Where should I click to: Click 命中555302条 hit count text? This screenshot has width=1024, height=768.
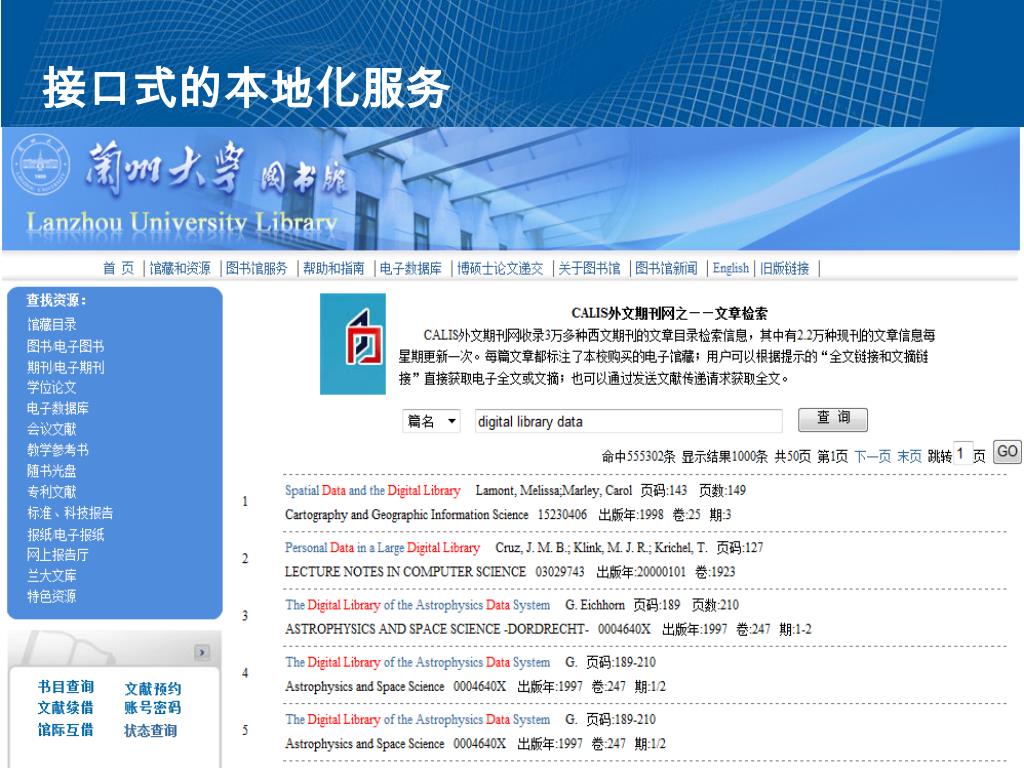click(x=638, y=456)
